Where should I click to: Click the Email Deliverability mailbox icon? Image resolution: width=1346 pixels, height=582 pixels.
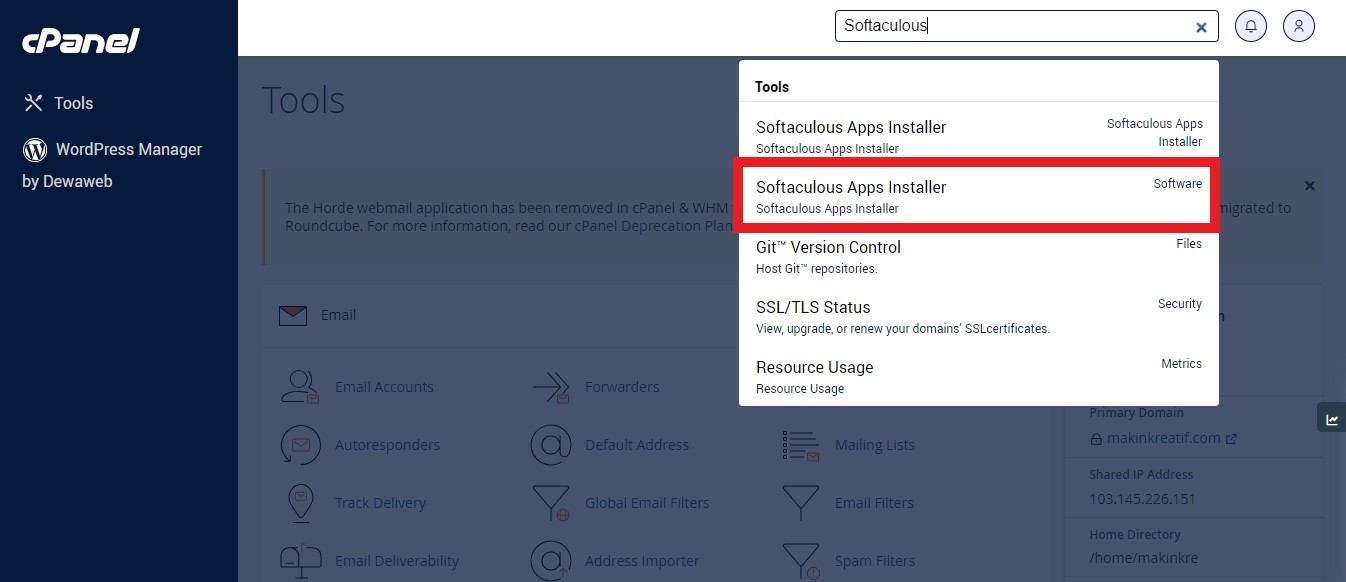pyautogui.click(x=300, y=561)
